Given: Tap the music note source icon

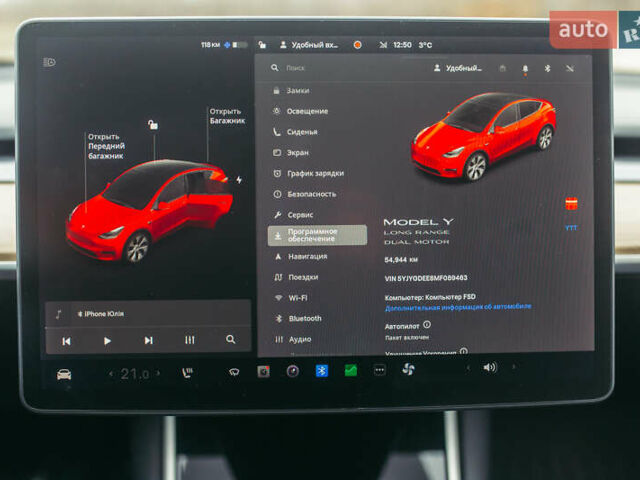Looking at the screenshot, I should 58,314.
